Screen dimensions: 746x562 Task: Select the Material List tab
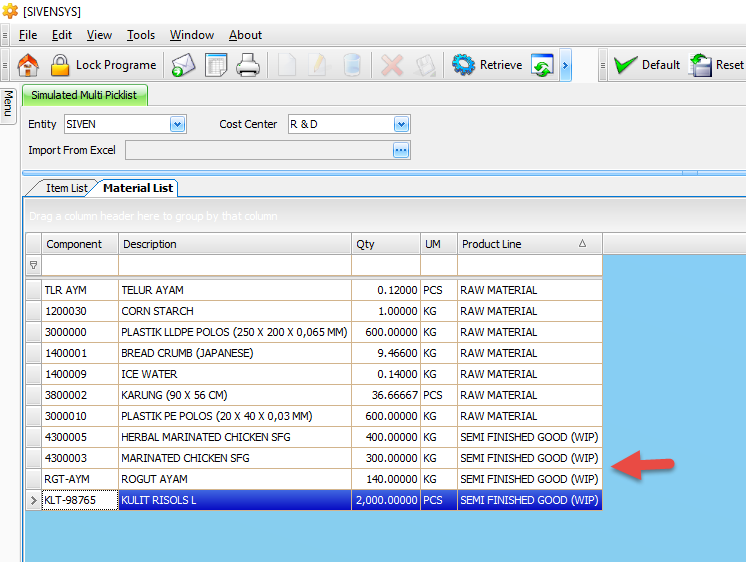point(138,188)
